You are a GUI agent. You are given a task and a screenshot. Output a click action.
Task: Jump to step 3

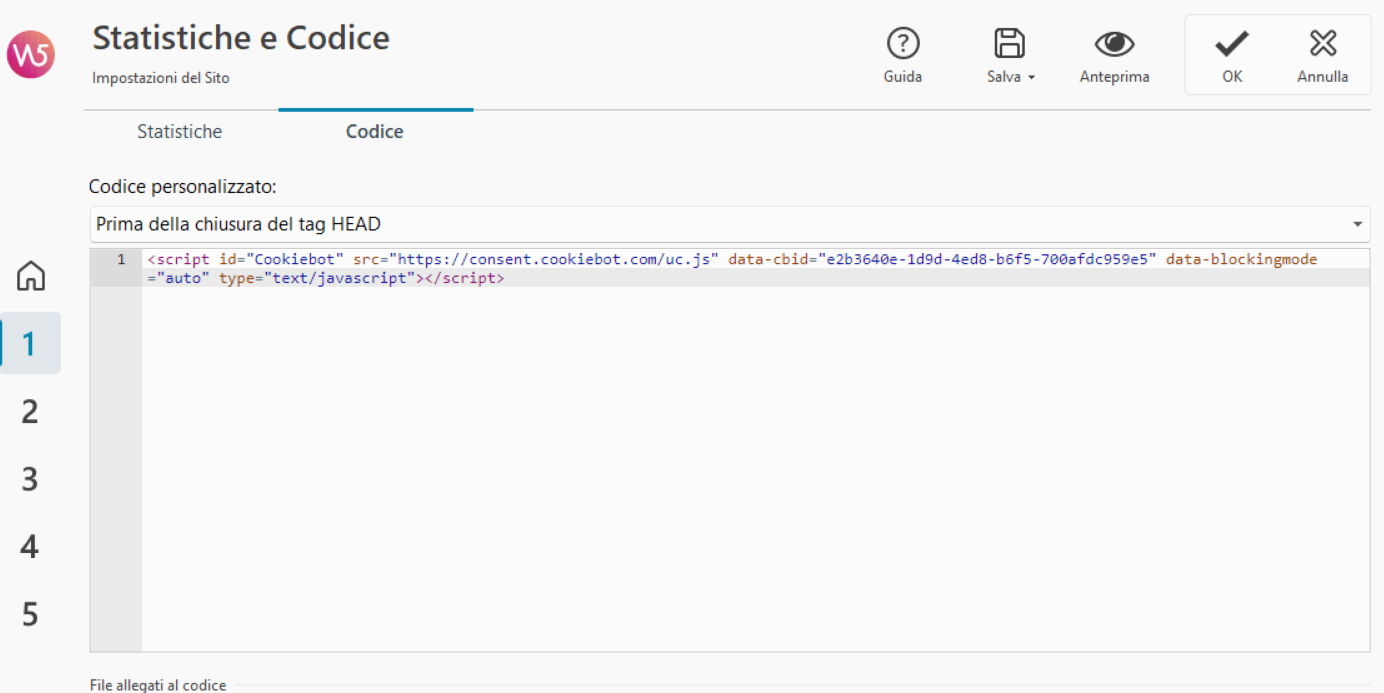[x=30, y=479]
